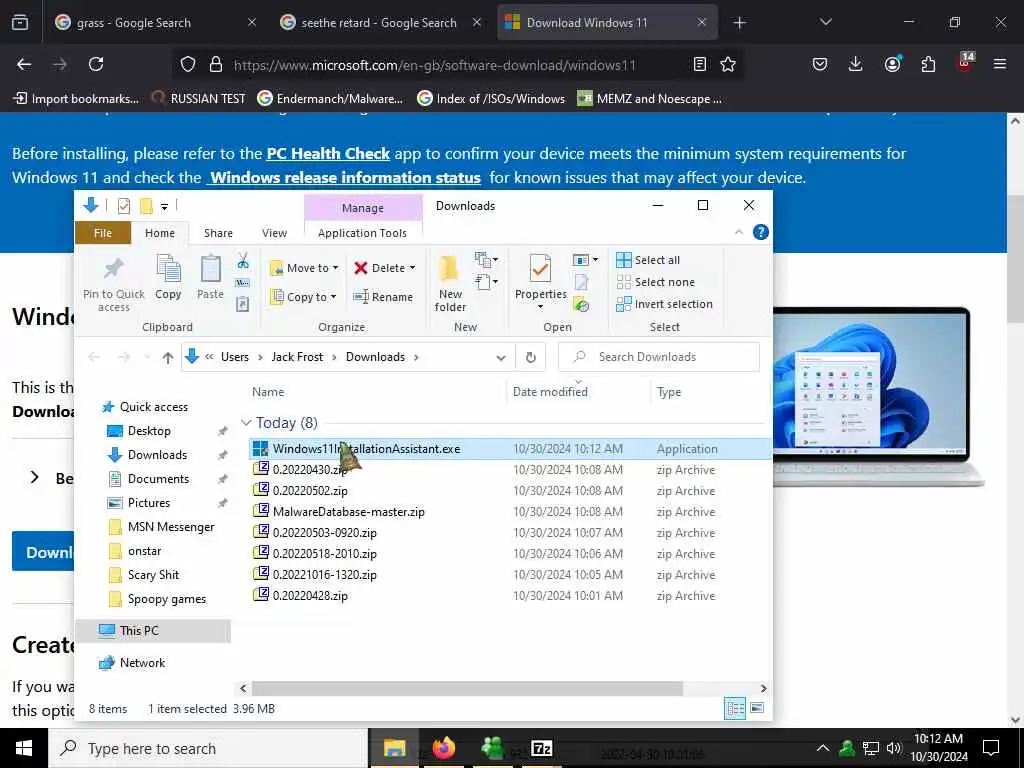
Task: Open MEMZ and Noescape bookmark
Action: coord(650,99)
